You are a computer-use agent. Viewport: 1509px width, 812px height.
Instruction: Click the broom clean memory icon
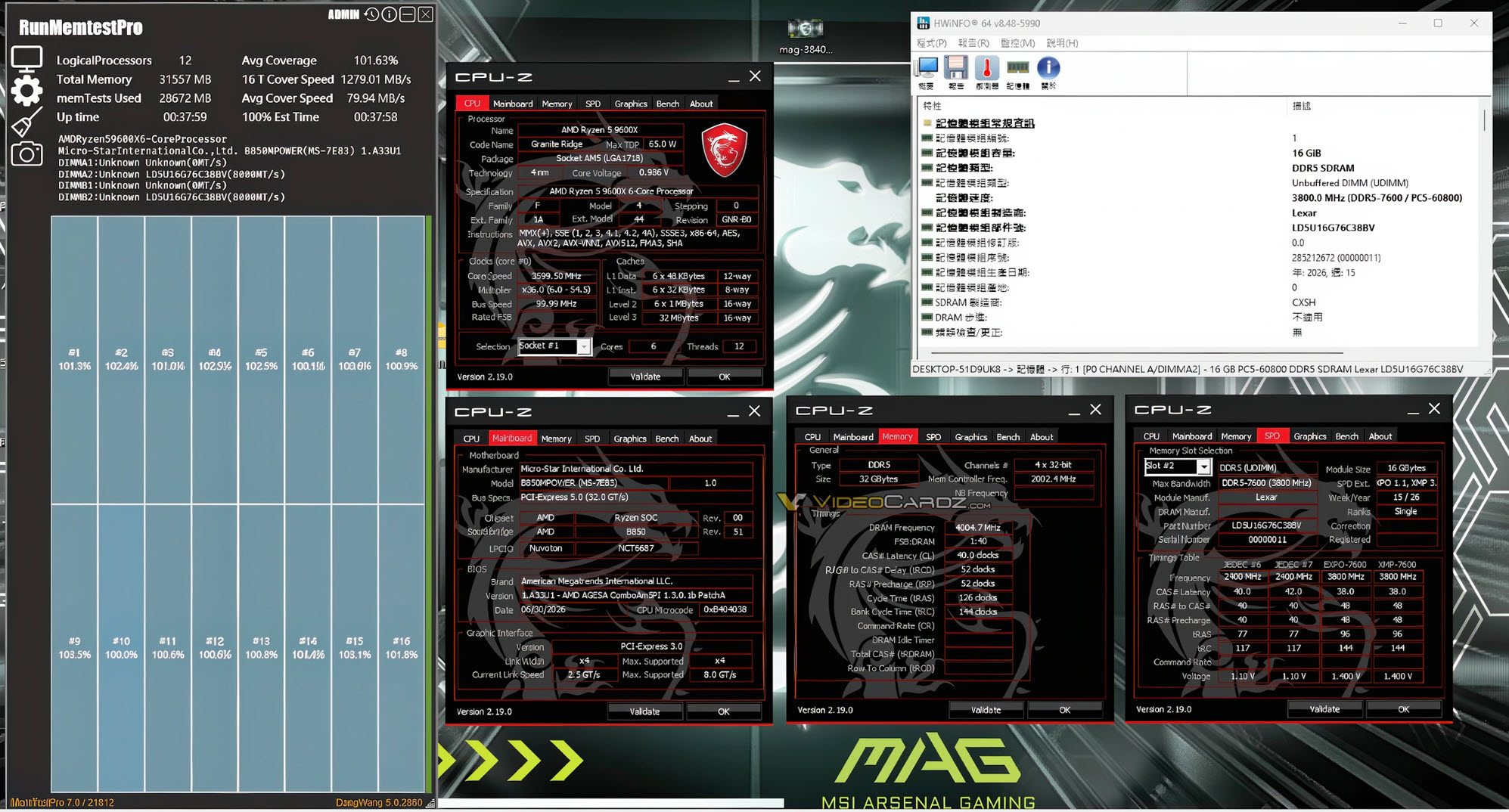tap(26, 122)
